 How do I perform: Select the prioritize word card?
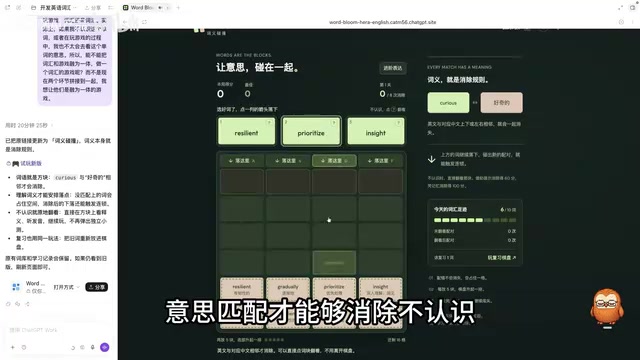coord(311,131)
